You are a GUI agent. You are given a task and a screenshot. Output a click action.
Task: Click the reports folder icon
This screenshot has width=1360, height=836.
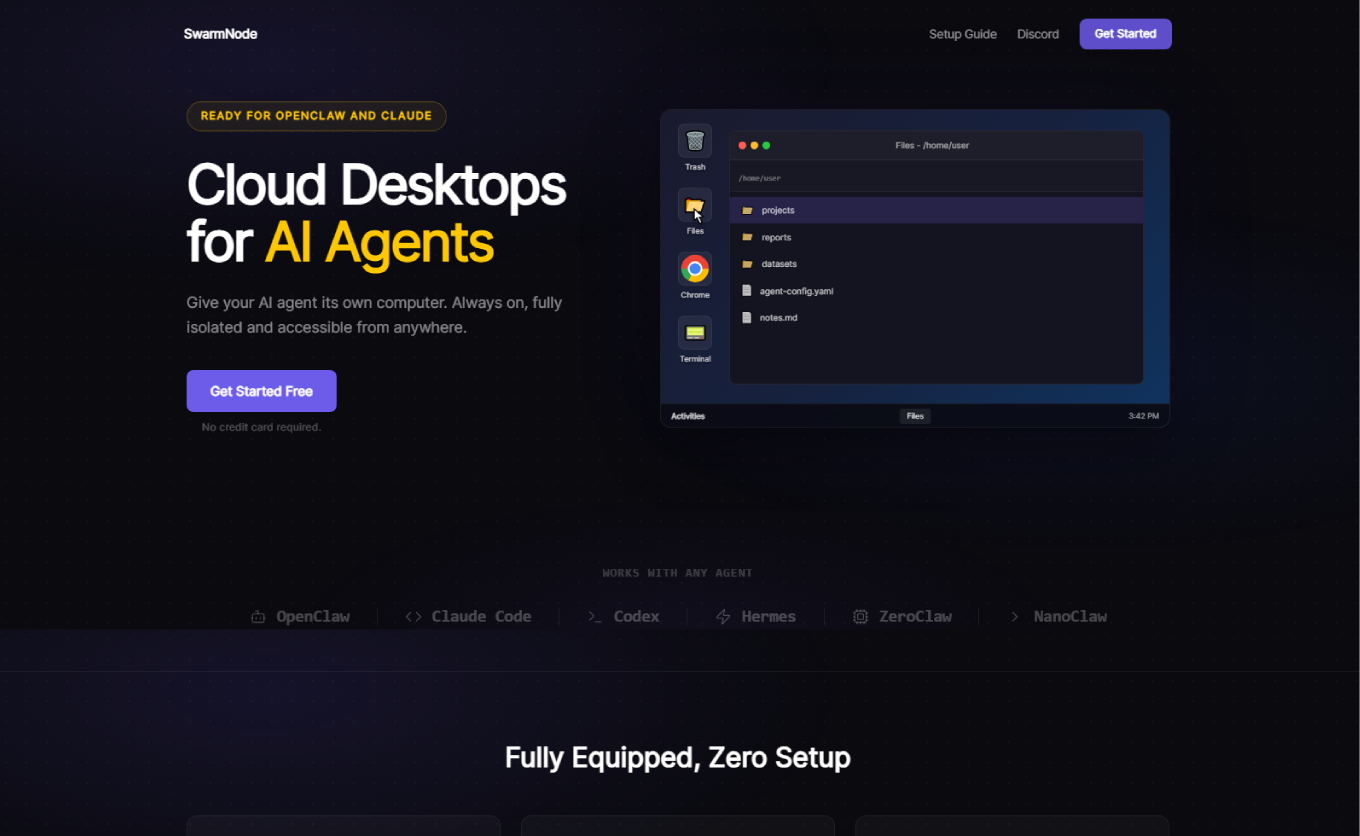(x=747, y=238)
